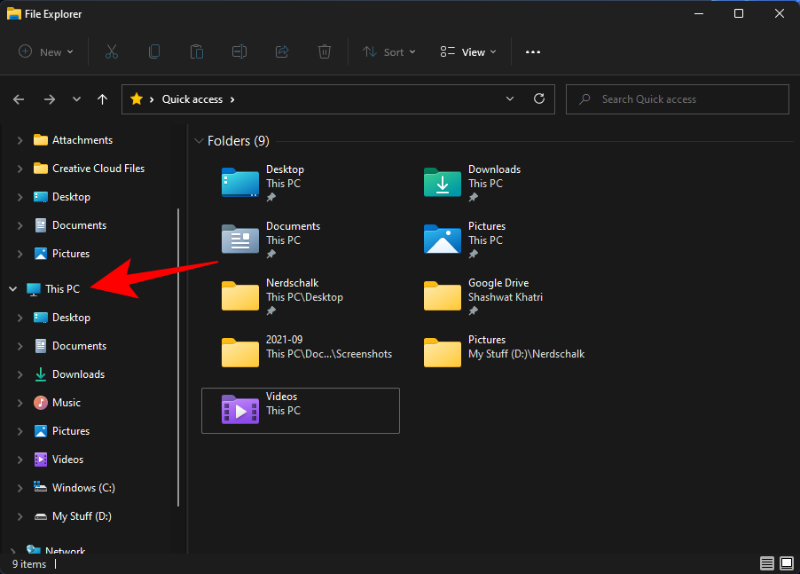Open the Sort dropdown menu

click(389, 52)
